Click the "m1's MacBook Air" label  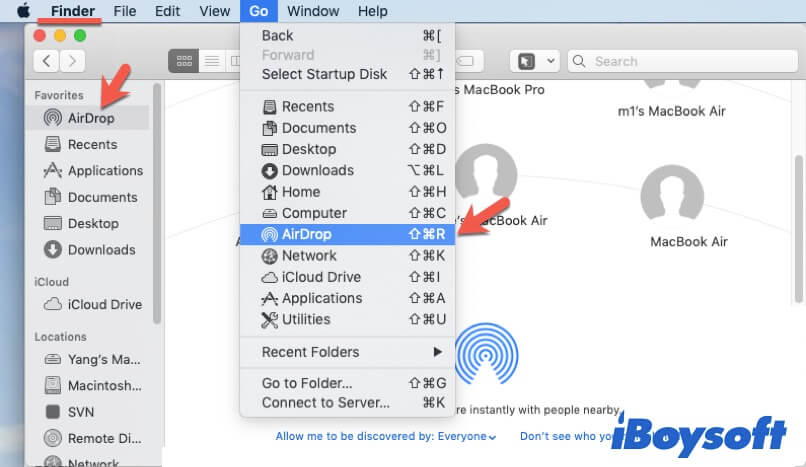tap(671, 111)
